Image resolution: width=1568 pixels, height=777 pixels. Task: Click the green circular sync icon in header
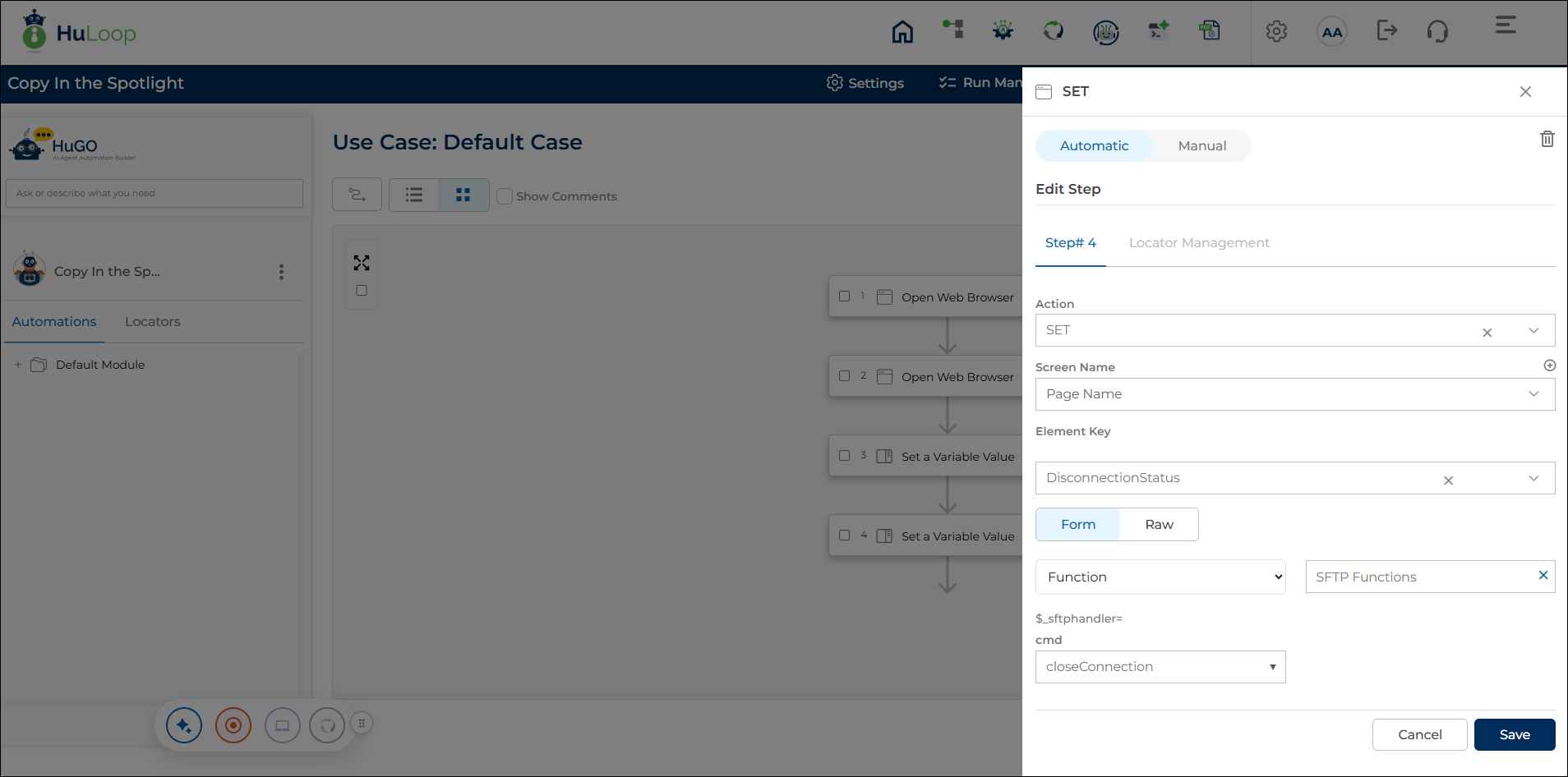(x=1054, y=31)
